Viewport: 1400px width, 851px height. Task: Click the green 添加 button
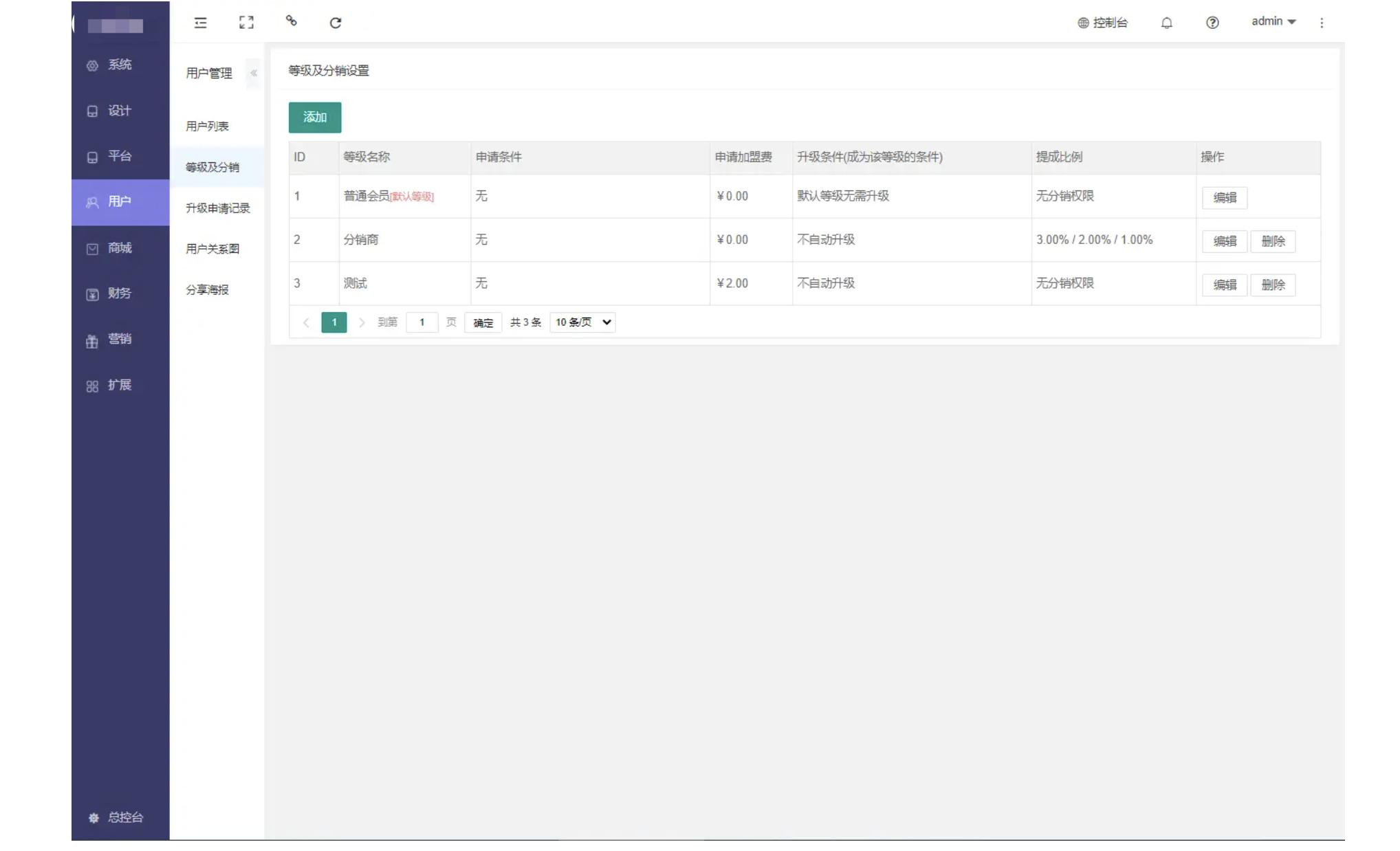(x=315, y=118)
